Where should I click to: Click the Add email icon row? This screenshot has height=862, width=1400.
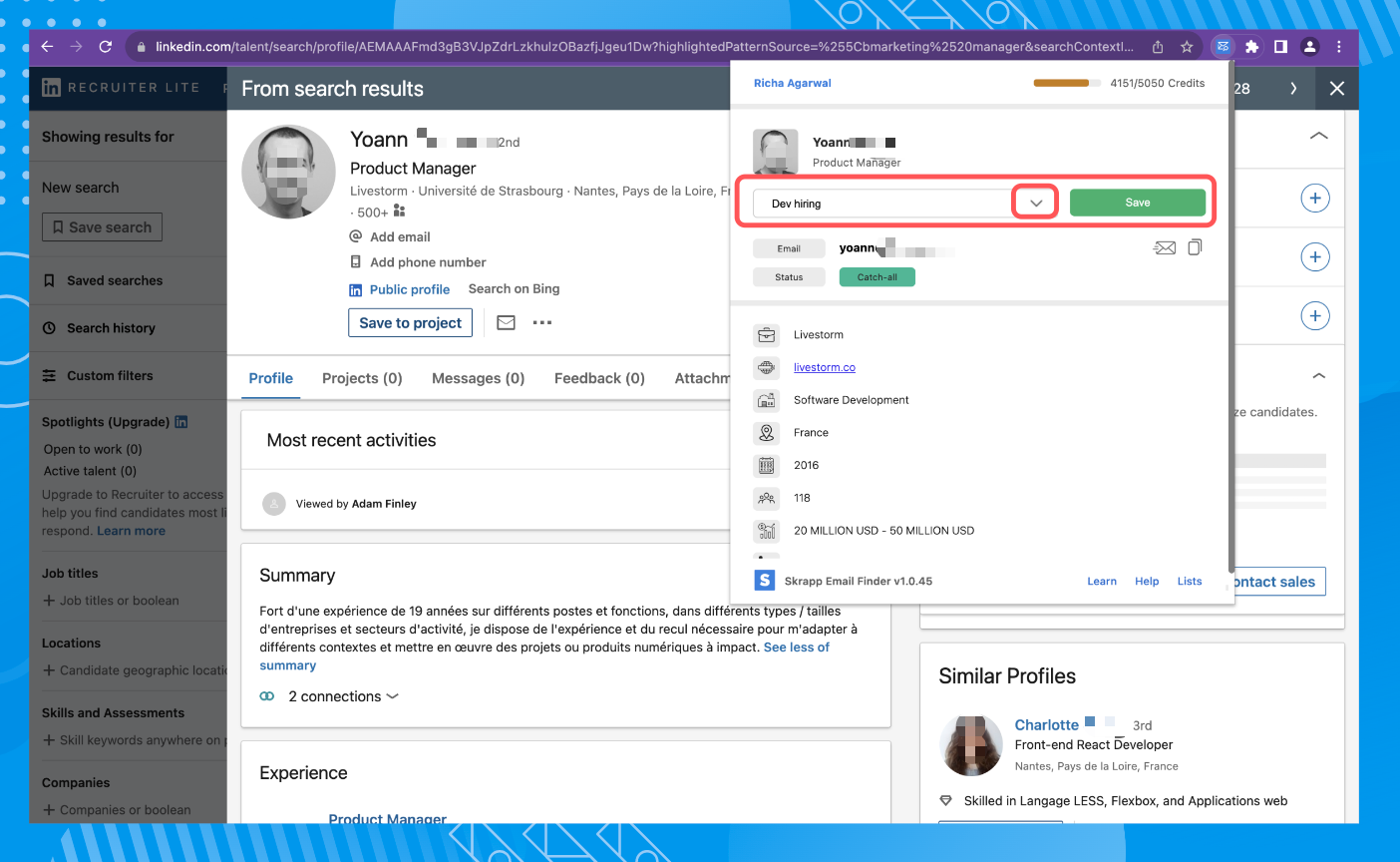pyautogui.click(x=390, y=236)
